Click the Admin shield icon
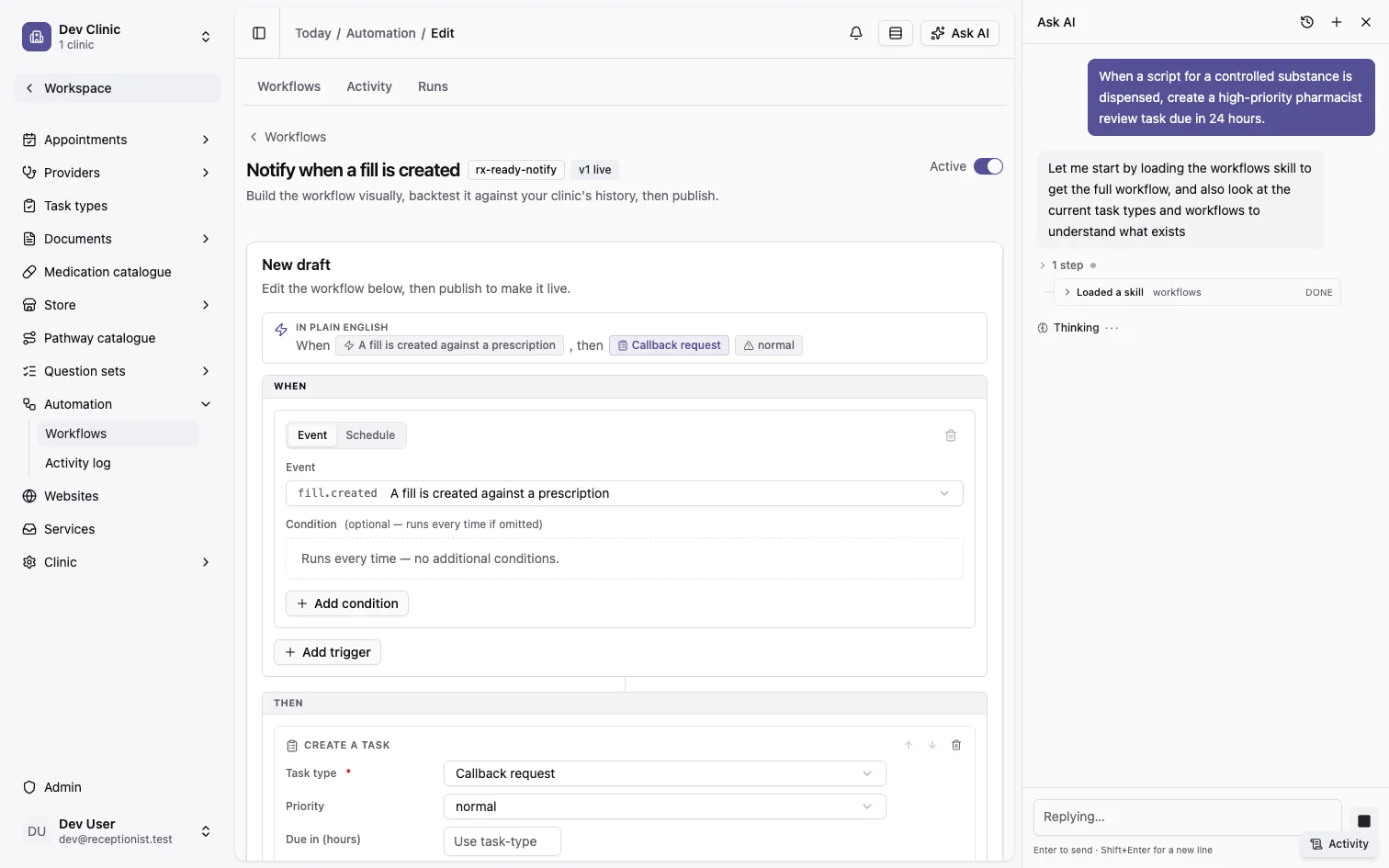This screenshot has height=868, width=1389. [x=29, y=787]
